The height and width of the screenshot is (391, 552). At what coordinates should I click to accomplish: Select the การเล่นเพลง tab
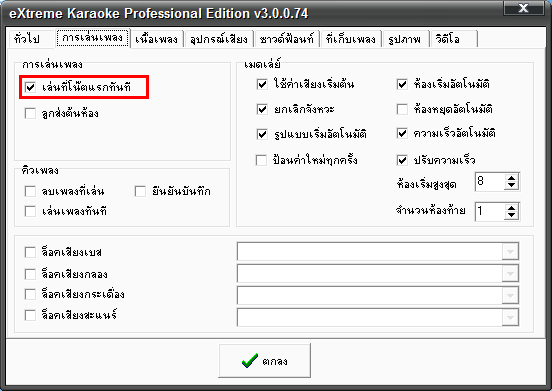click(93, 38)
